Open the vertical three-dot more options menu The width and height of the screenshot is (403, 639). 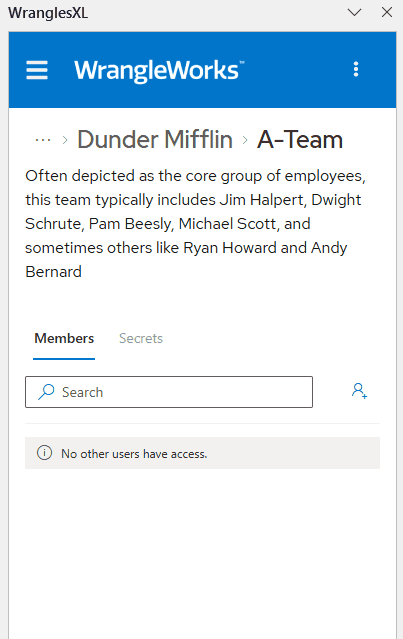pos(356,70)
